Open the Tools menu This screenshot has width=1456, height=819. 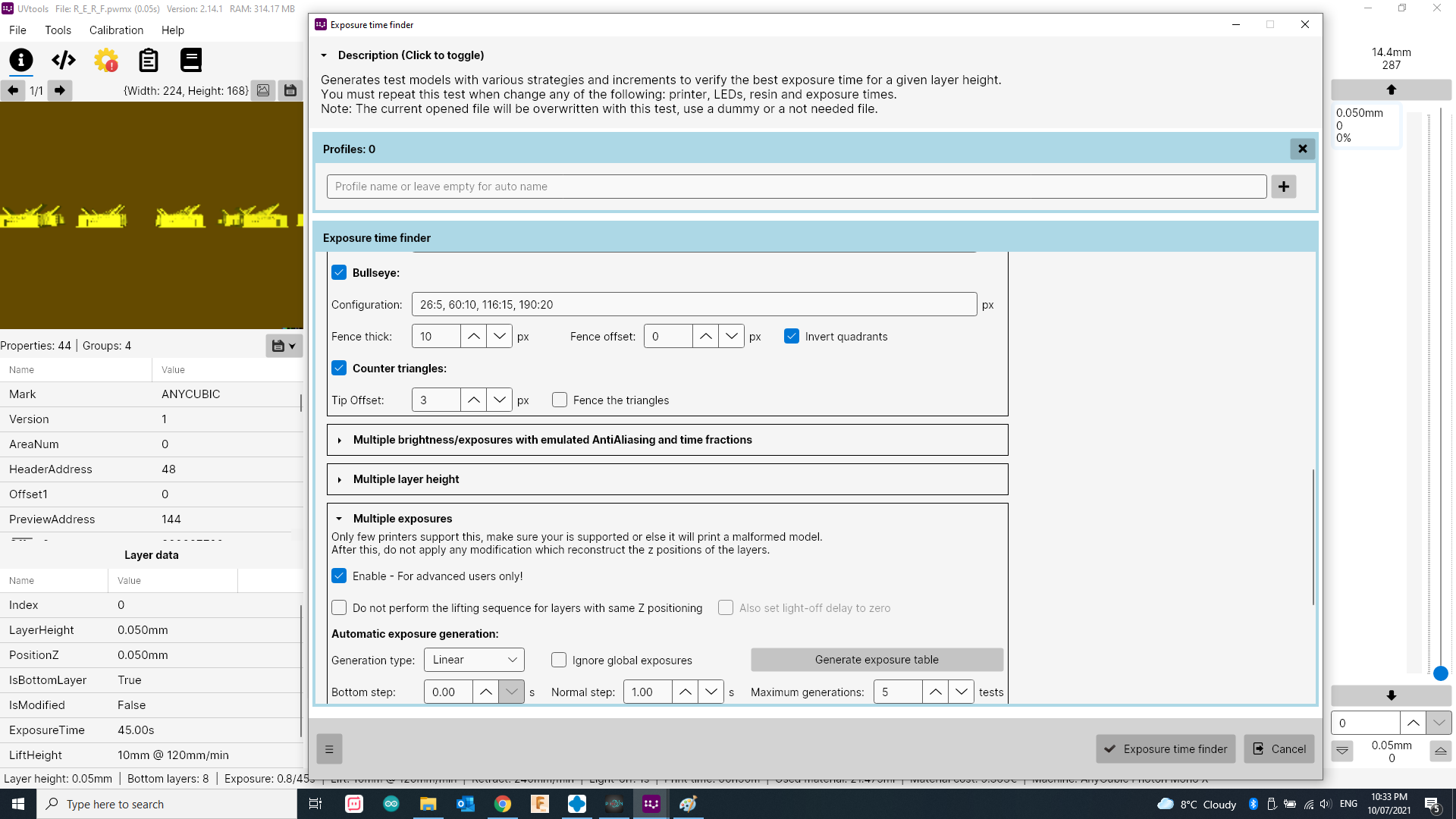58,30
